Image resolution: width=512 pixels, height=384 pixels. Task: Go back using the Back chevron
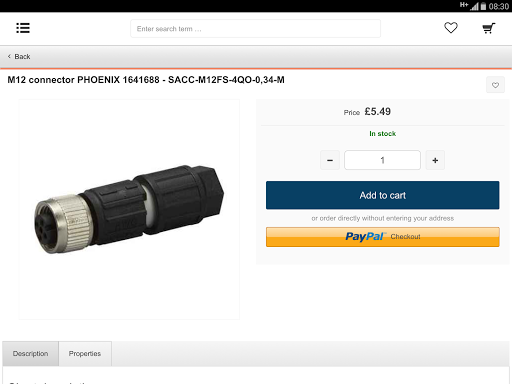9,56
